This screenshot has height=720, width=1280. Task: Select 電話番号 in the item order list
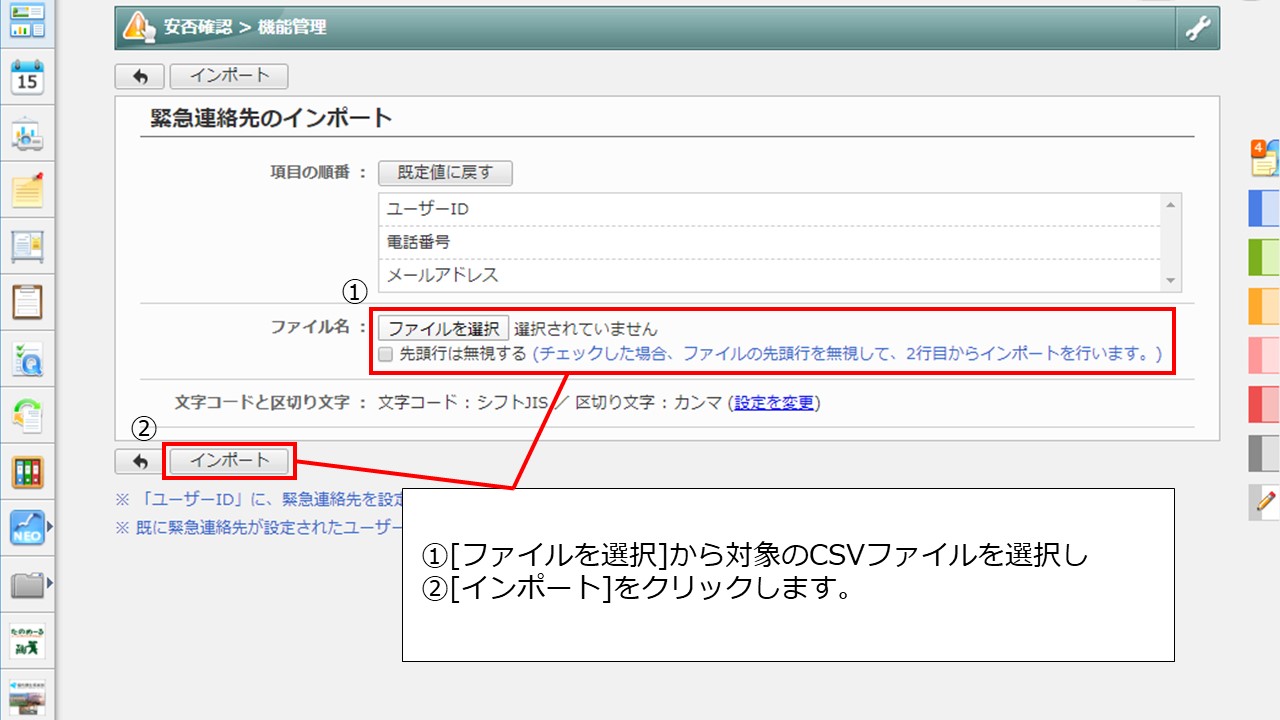(x=769, y=242)
